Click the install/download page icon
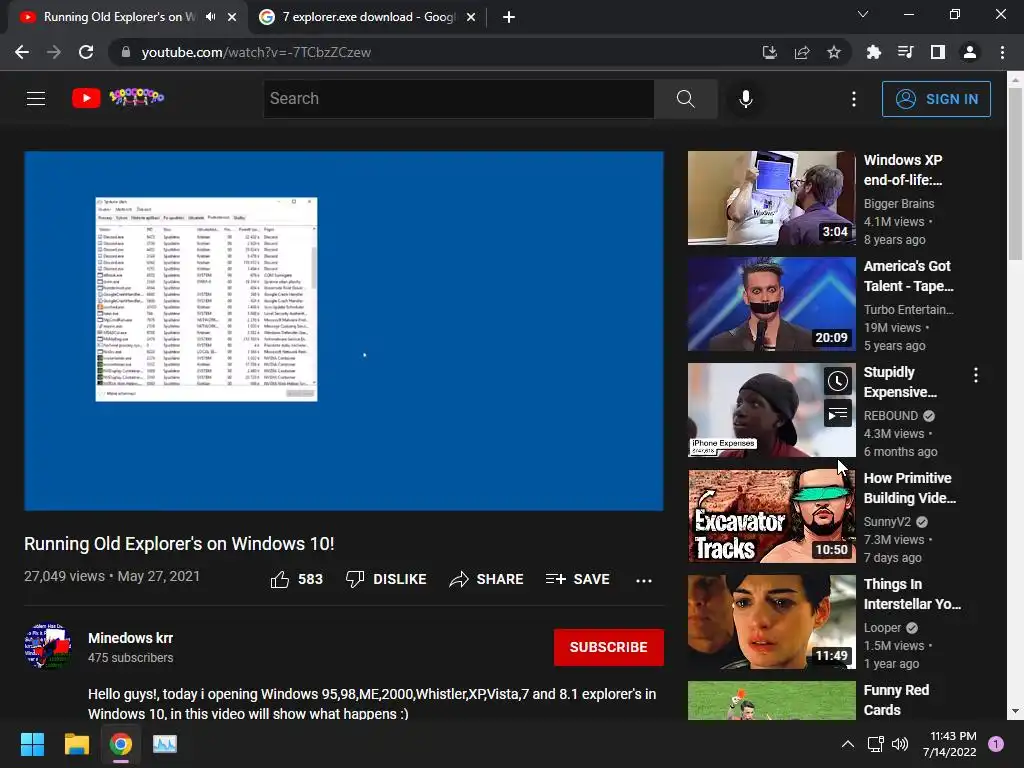Image resolution: width=1024 pixels, height=768 pixels. (x=770, y=52)
